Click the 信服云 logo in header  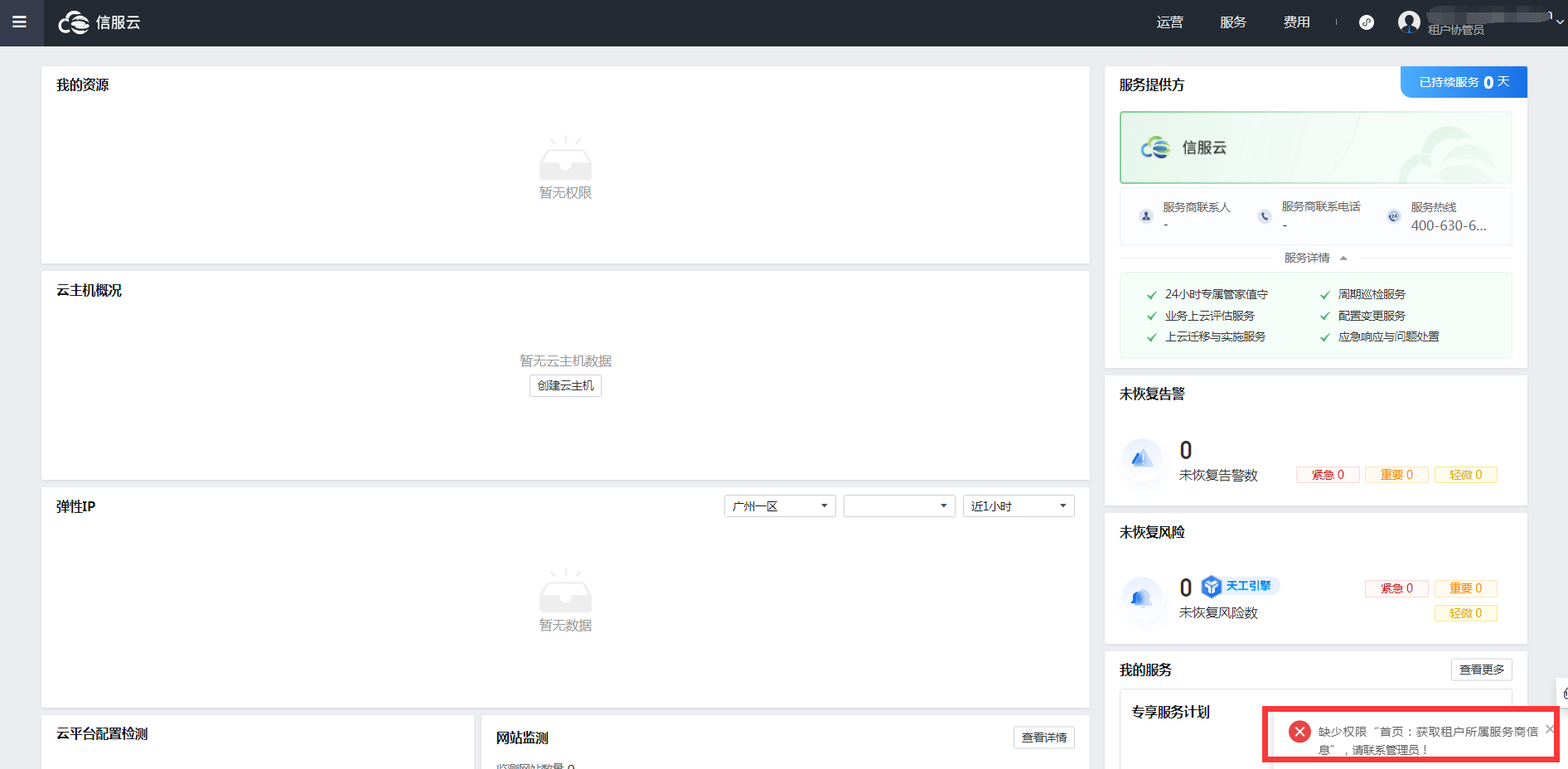pos(99,22)
